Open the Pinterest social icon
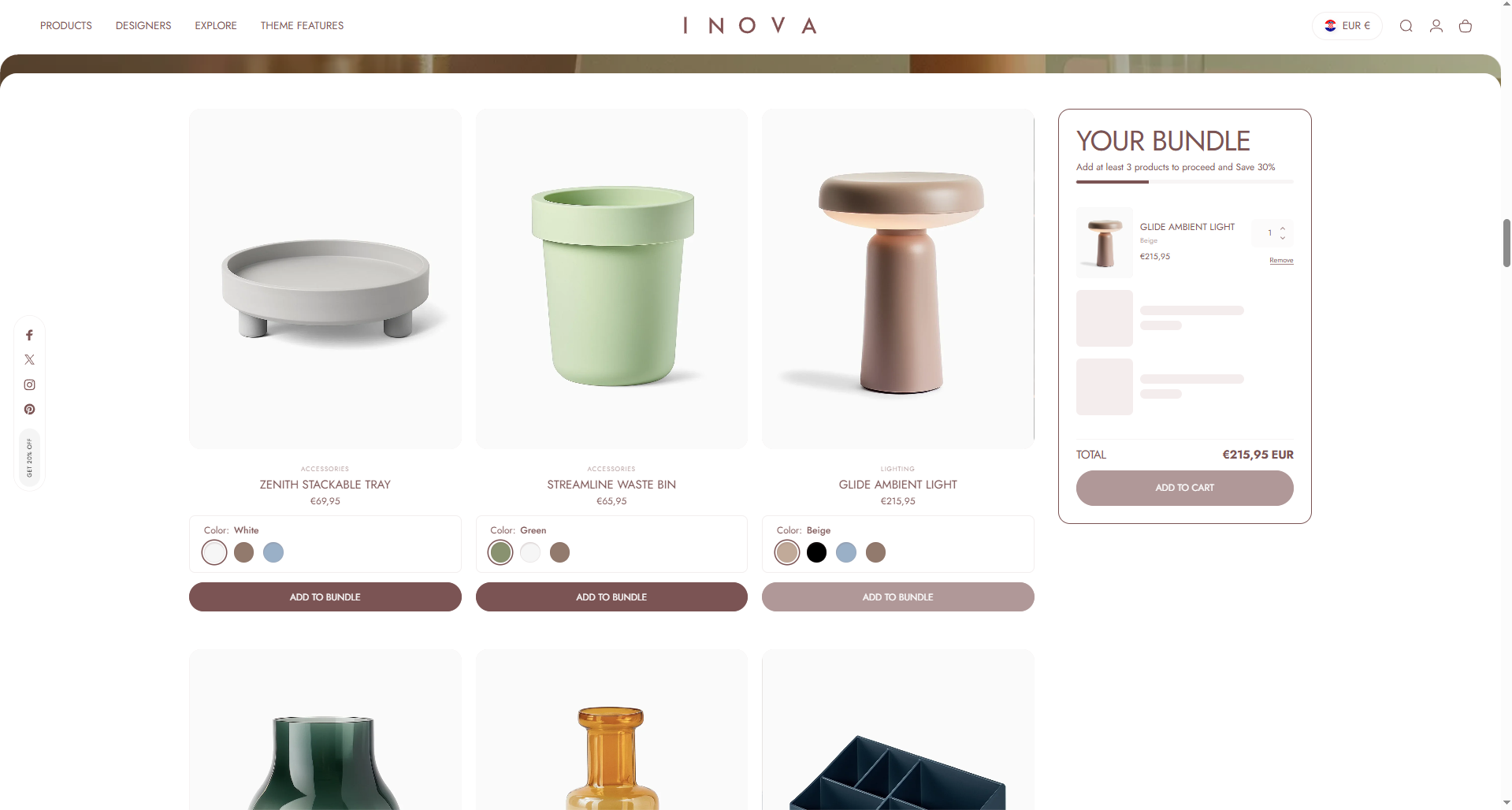Image resolution: width=1512 pixels, height=810 pixels. [29, 409]
